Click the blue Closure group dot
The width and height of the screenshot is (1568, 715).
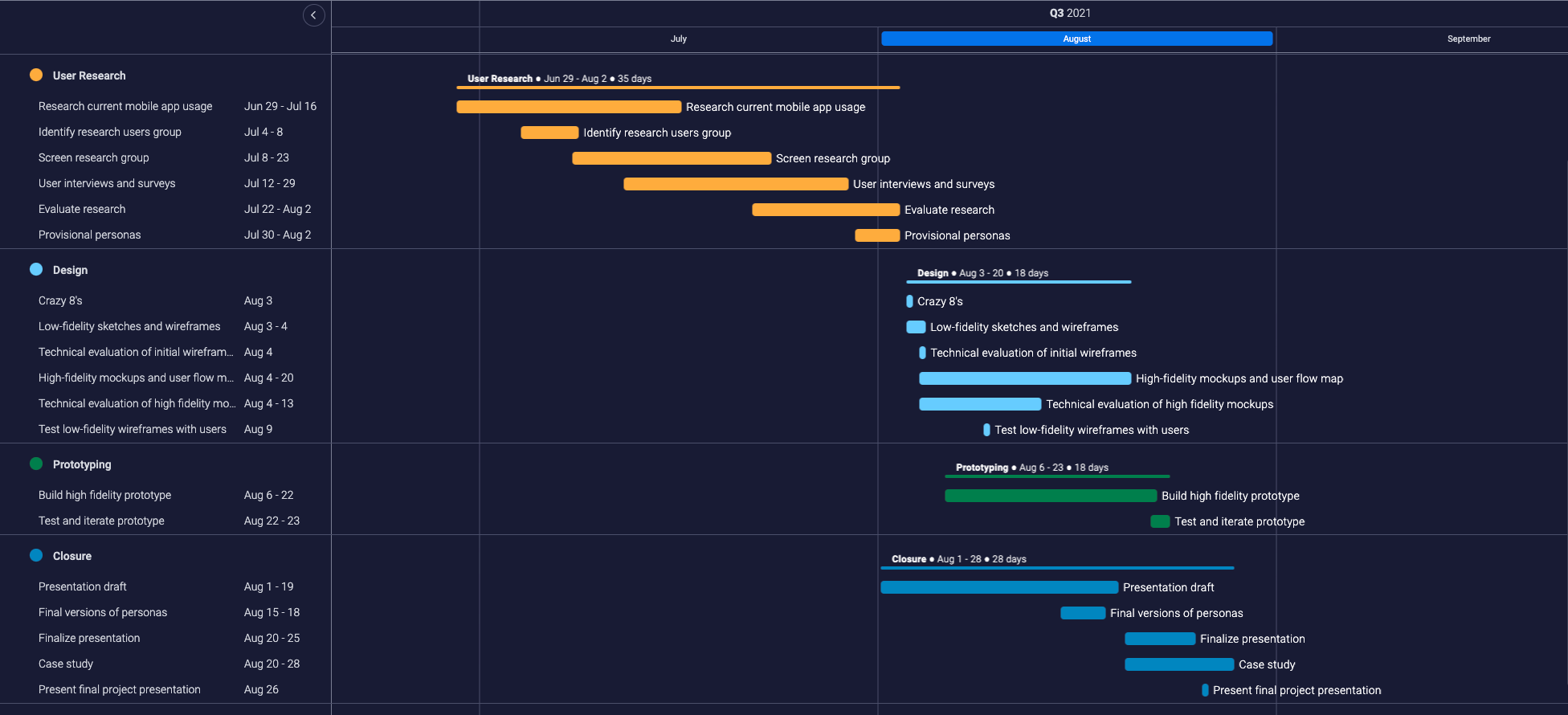pos(36,555)
